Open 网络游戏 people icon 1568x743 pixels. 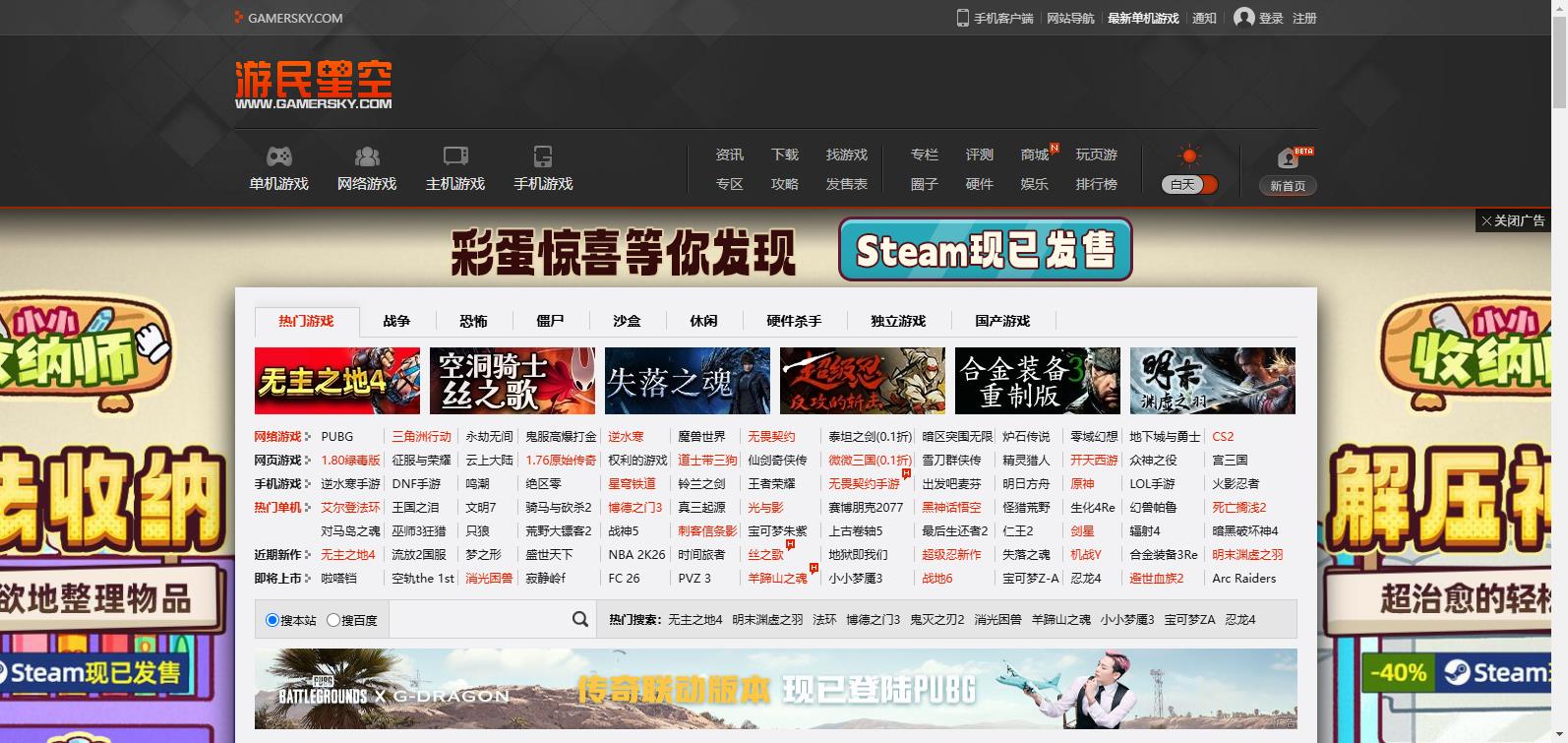pyautogui.click(x=367, y=156)
